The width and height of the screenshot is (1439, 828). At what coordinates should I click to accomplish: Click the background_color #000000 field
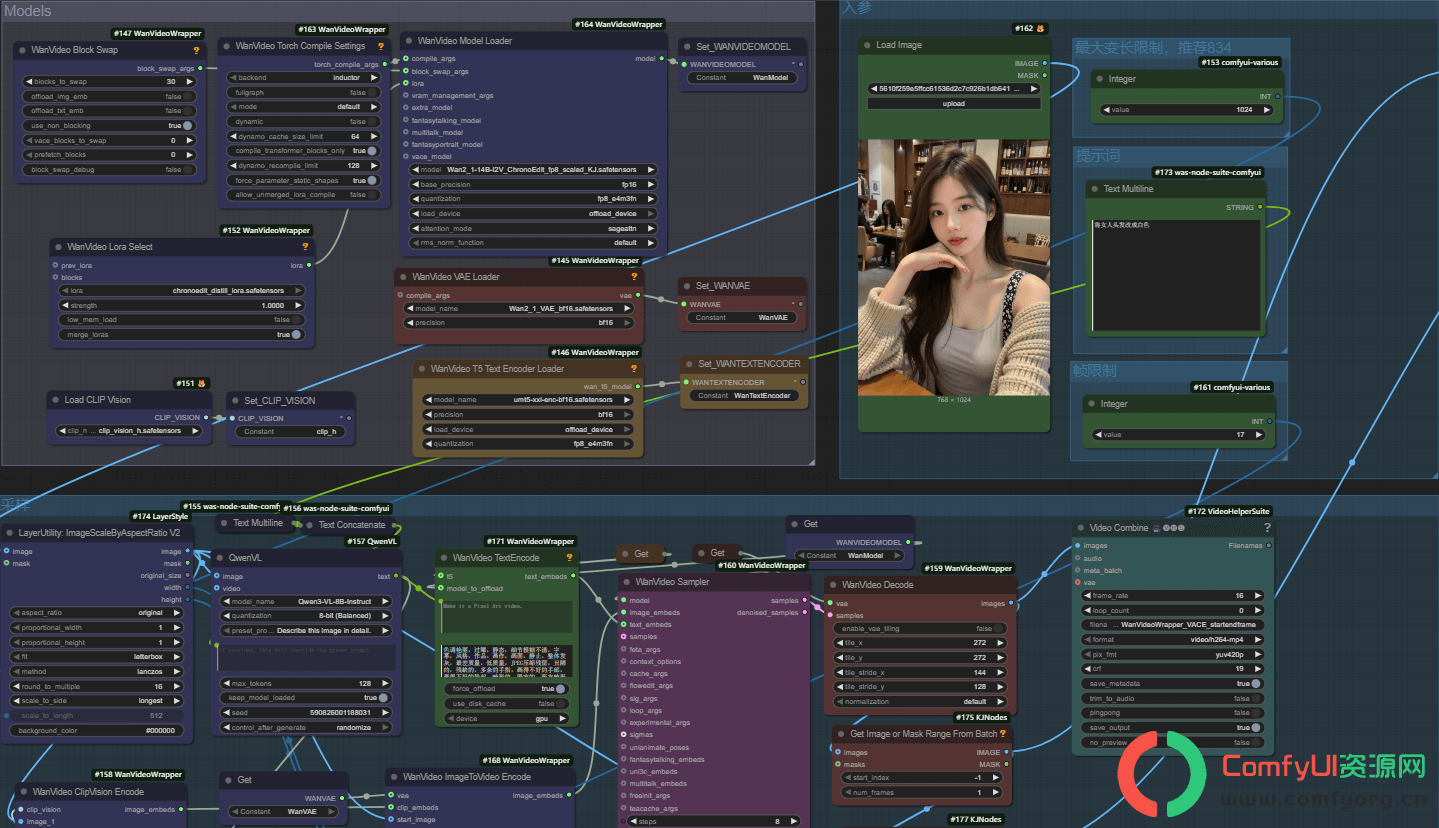[97, 731]
